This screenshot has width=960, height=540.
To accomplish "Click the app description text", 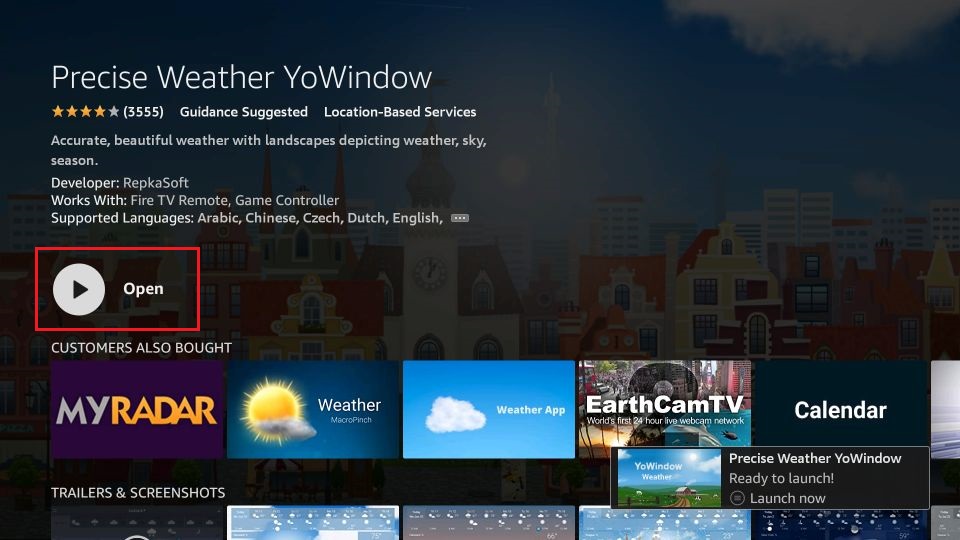I will pos(269,150).
